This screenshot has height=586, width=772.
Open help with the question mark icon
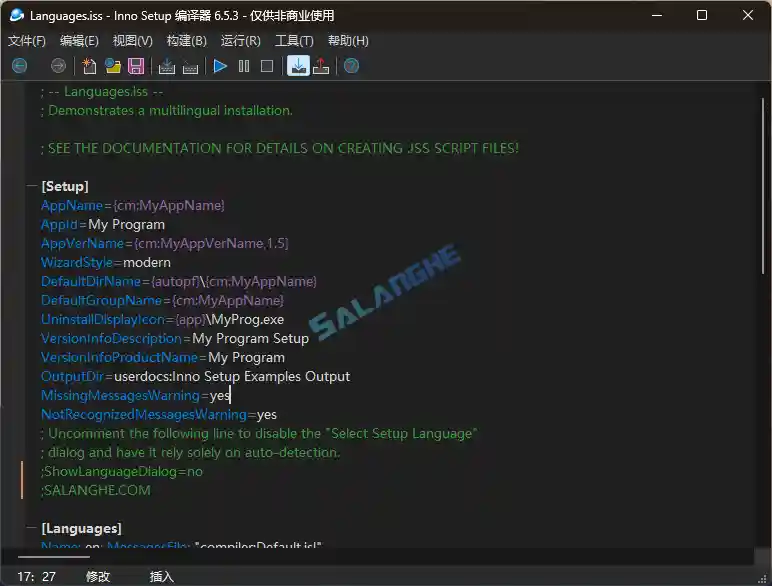pos(351,66)
